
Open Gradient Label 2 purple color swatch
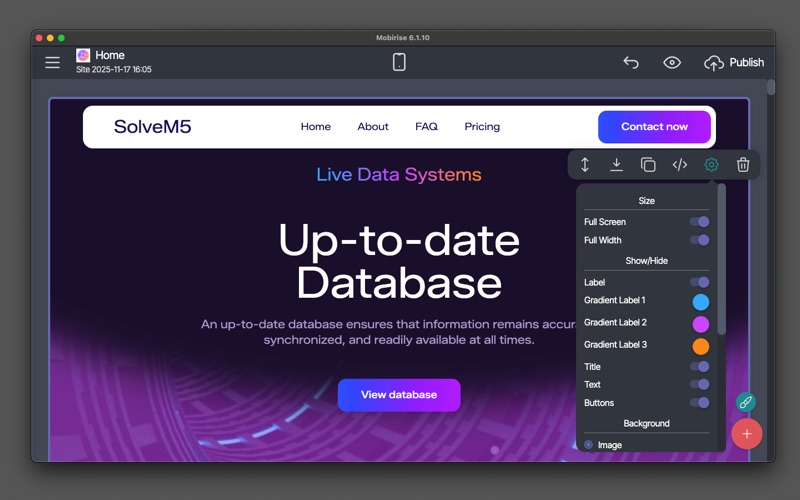coord(701,324)
